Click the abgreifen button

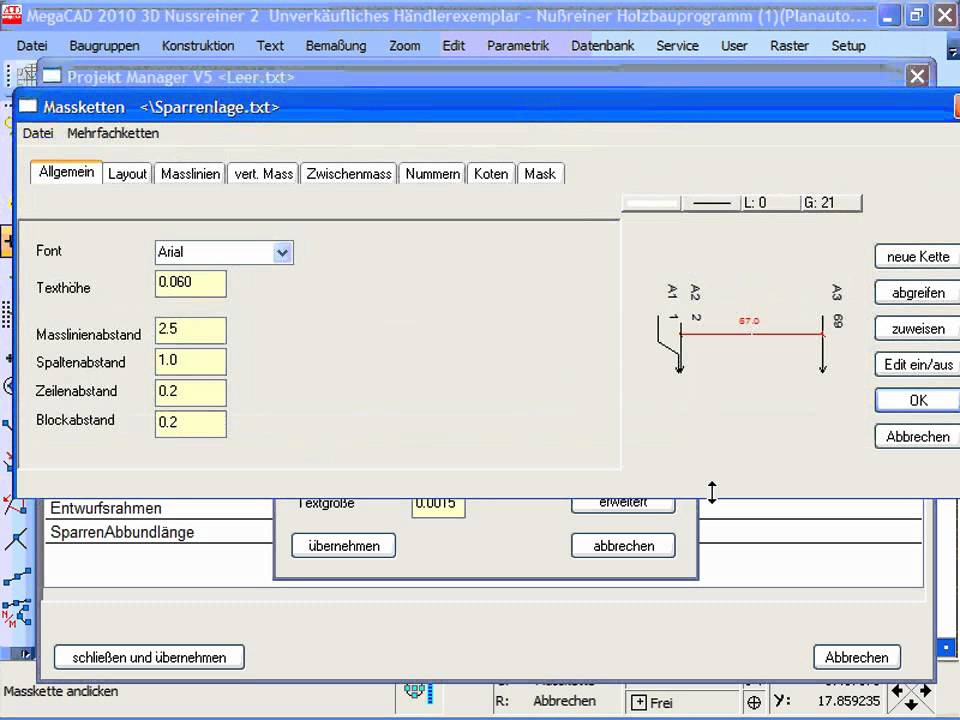click(x=917, y=293)
